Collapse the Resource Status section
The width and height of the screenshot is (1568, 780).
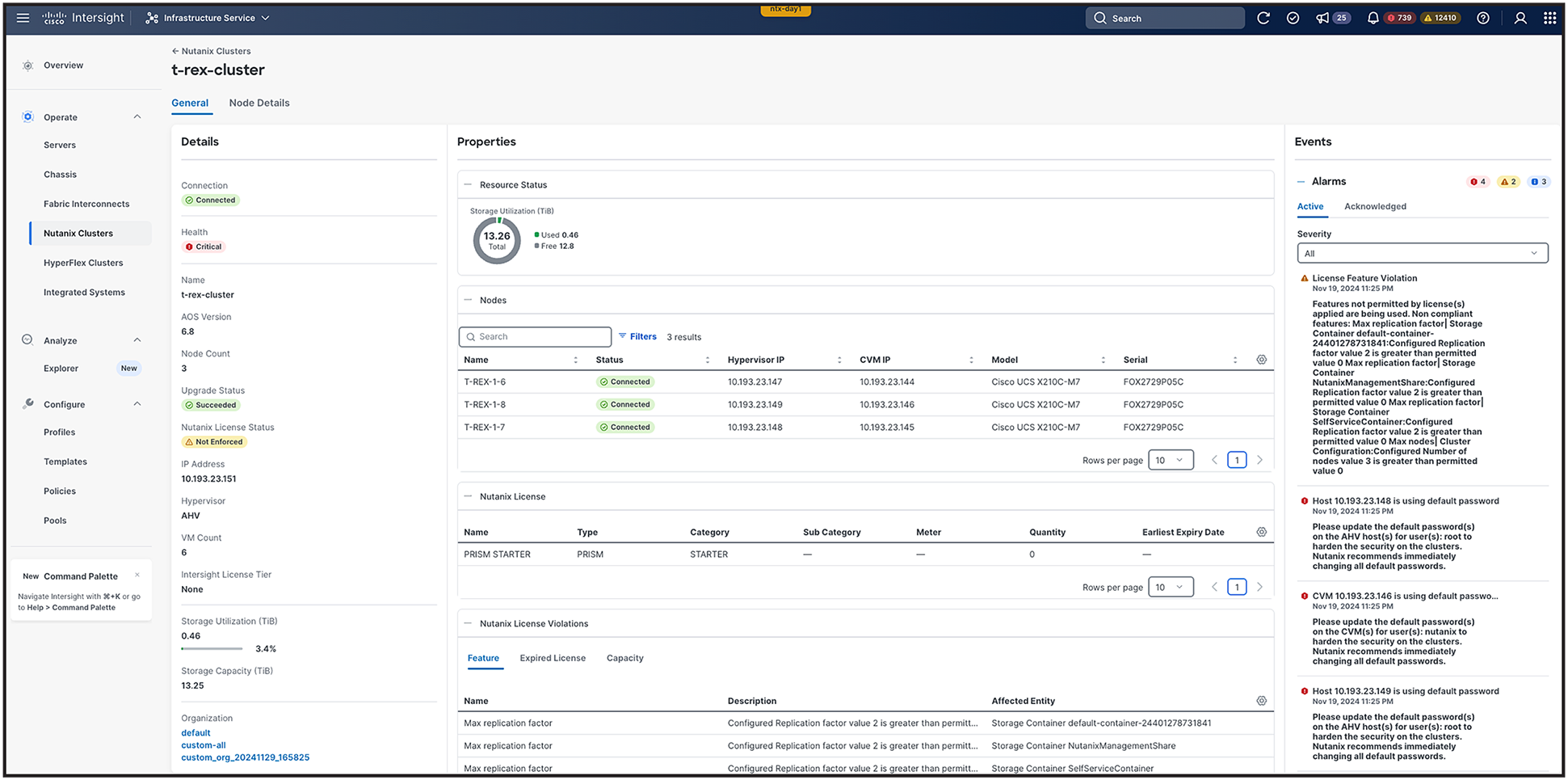[x=468, y=184]
